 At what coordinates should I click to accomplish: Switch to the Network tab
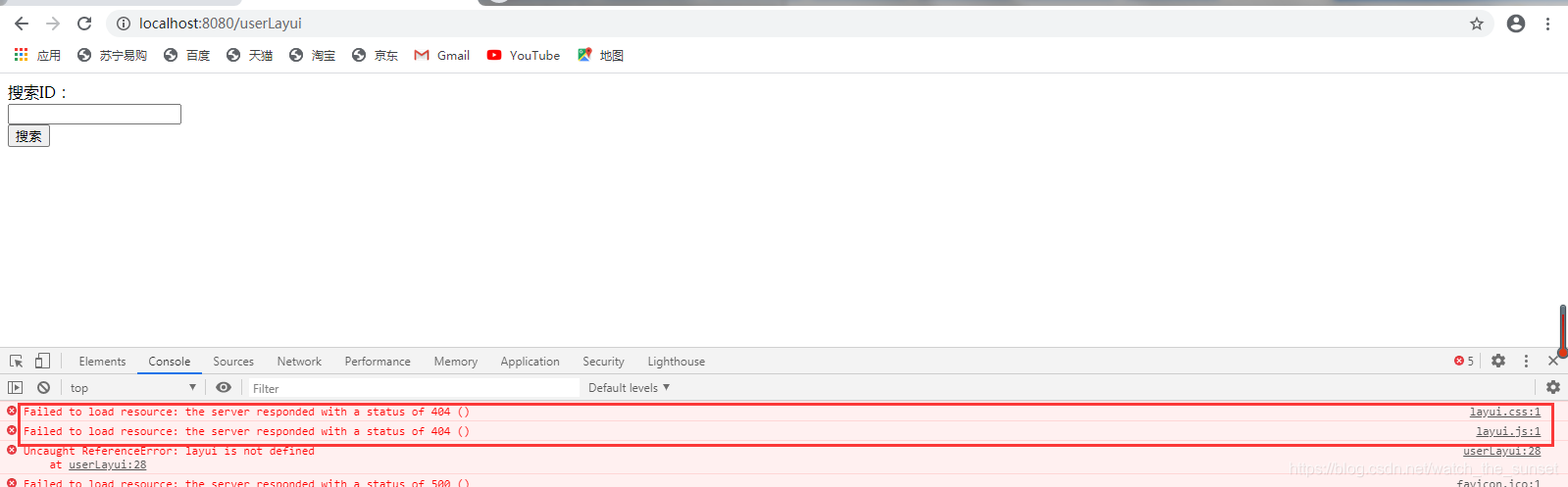[299, 362]
